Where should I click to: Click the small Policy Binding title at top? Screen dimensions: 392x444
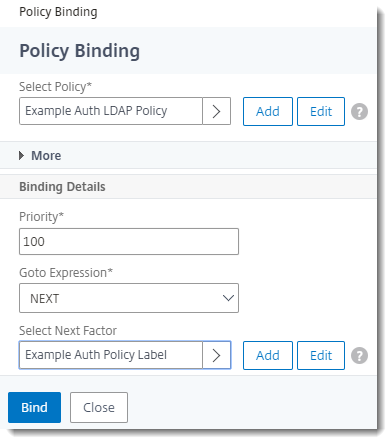pos(58,12)
